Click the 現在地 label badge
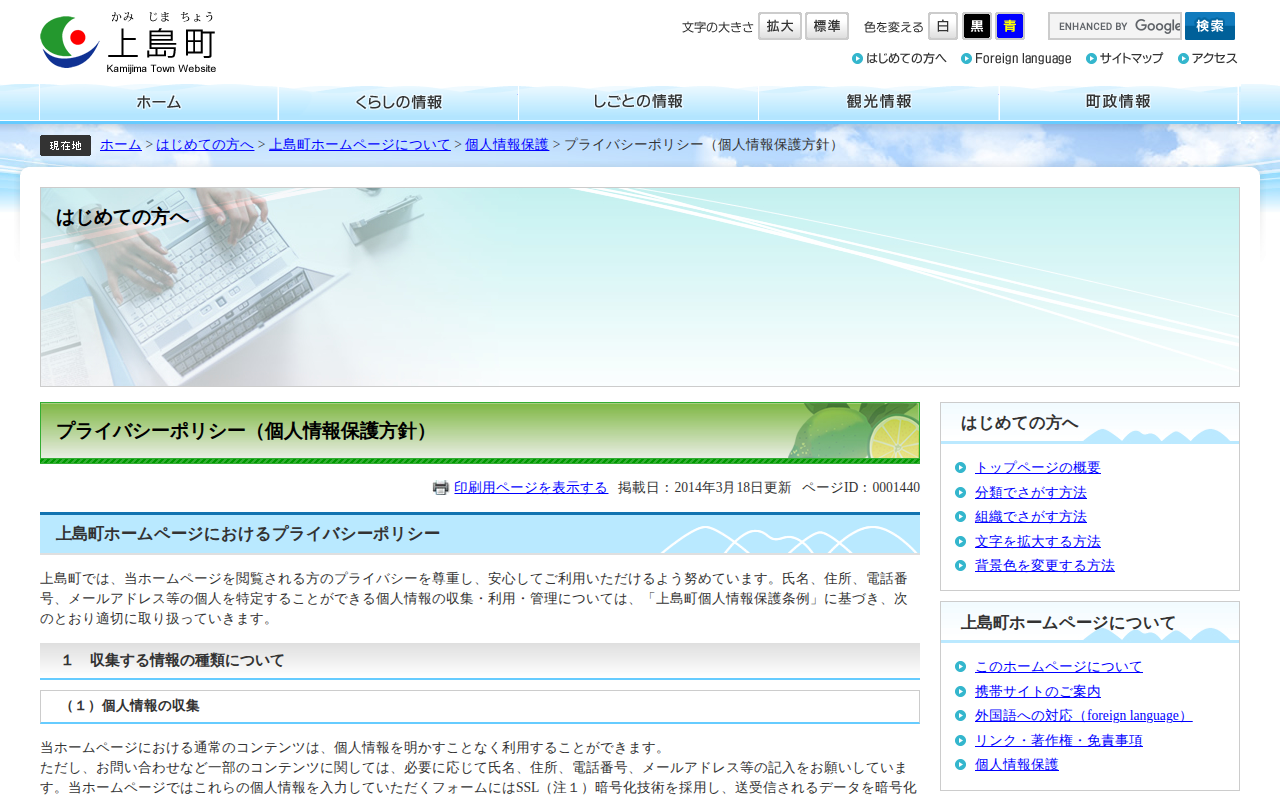Image resolution: width=1280 pixels, height=800 pixels. tap(65, 145)
